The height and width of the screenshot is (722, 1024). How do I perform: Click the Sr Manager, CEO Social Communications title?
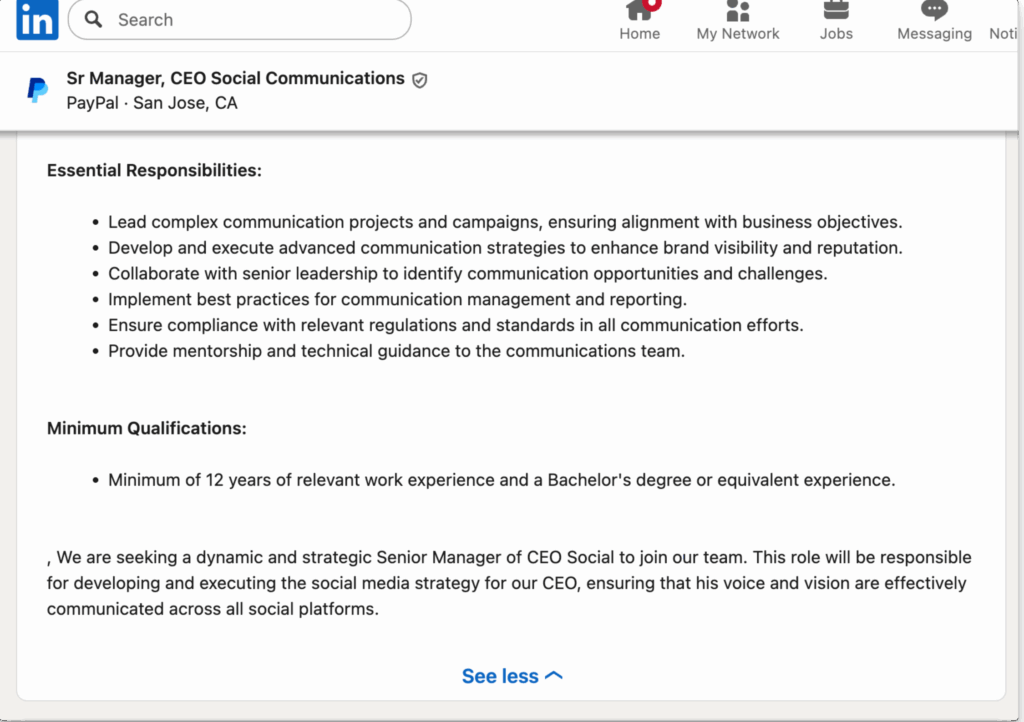235,78
